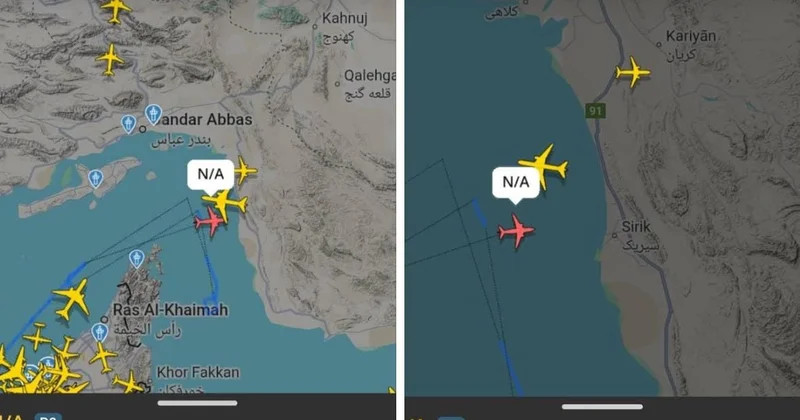Tap the yellow plane just right of the left N/A label
Screen dimensions: 800x420
pos(245,170)
